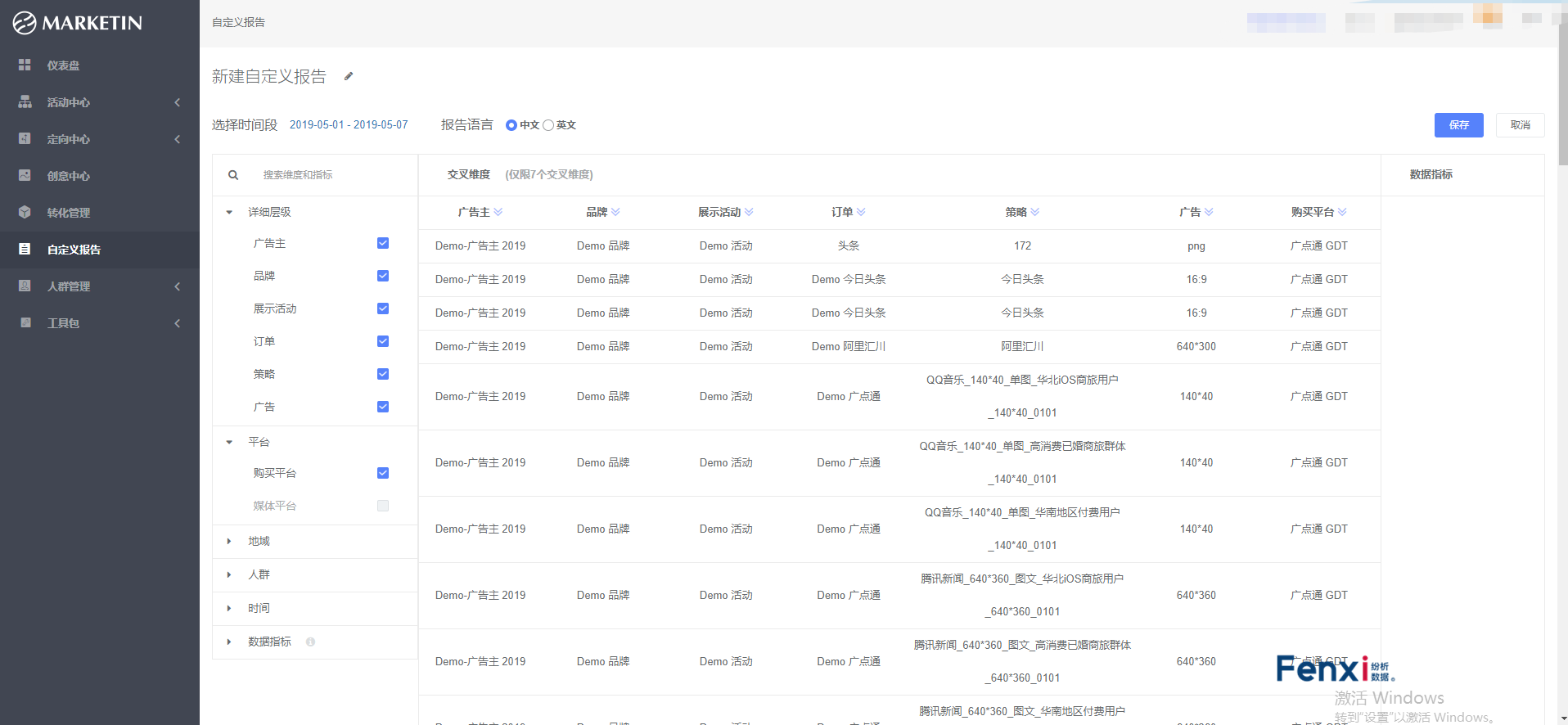Click the search magnifier icon

[x=233, y=175]
